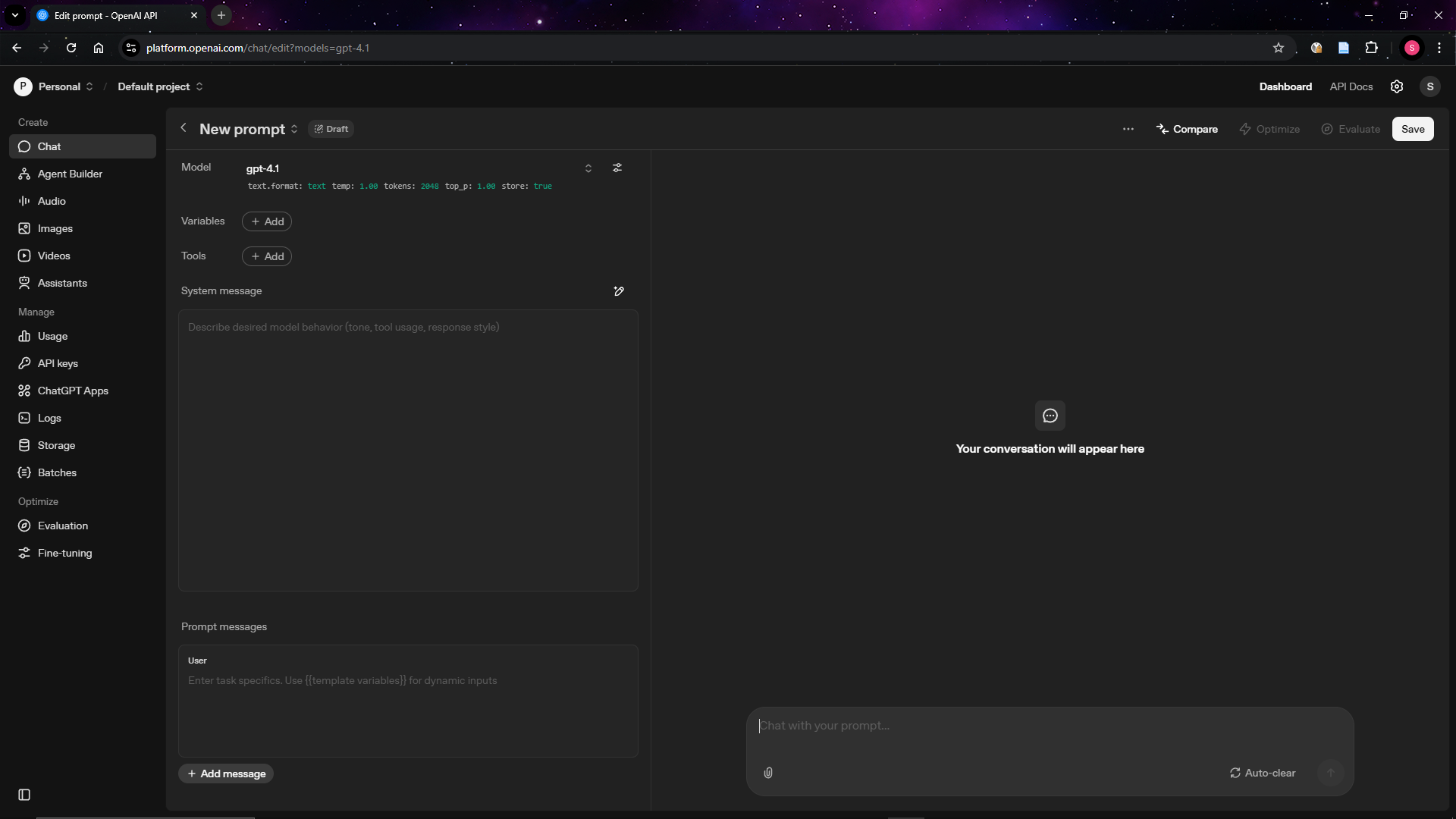The image size is (1456, 819).
Task: Bookmark page with star icon
Action: click(1279, 48)
